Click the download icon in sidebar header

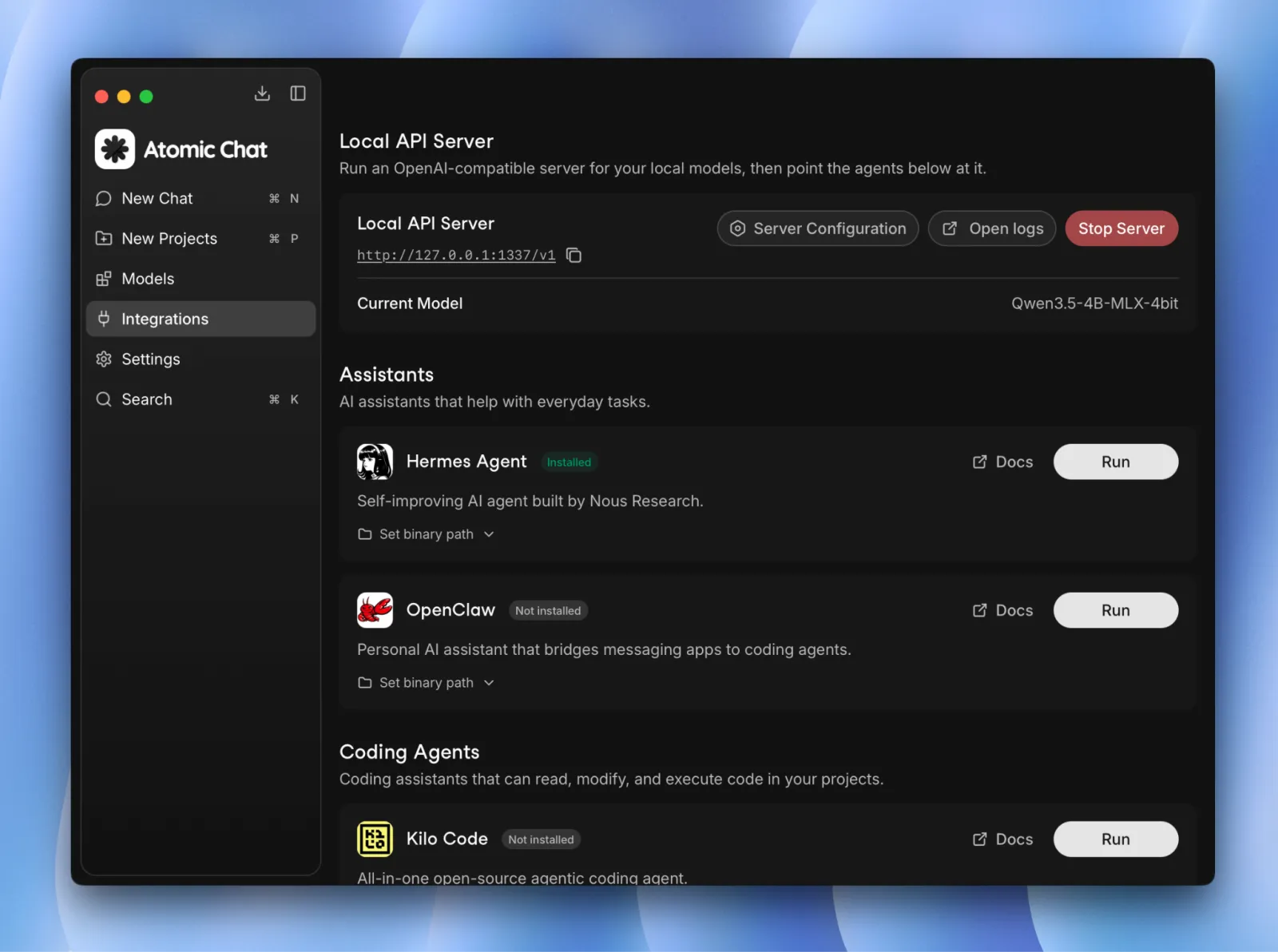262,93
